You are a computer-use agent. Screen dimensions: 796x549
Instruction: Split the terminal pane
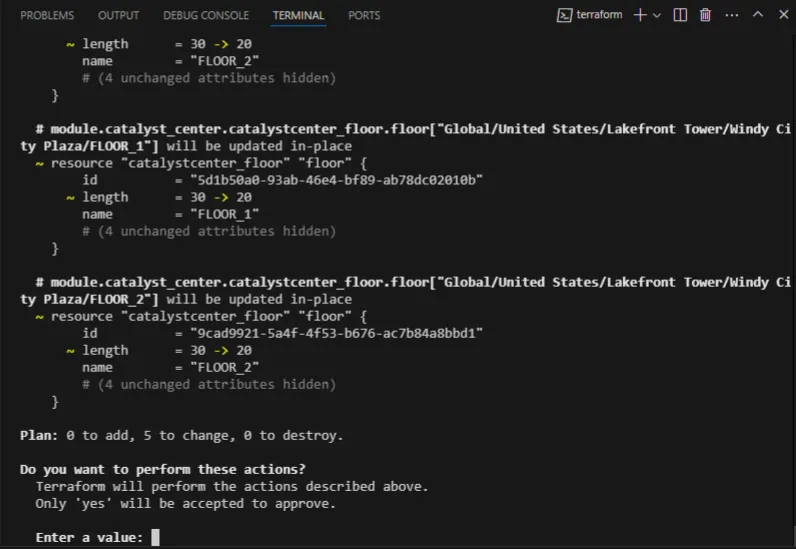pos(680,15)
